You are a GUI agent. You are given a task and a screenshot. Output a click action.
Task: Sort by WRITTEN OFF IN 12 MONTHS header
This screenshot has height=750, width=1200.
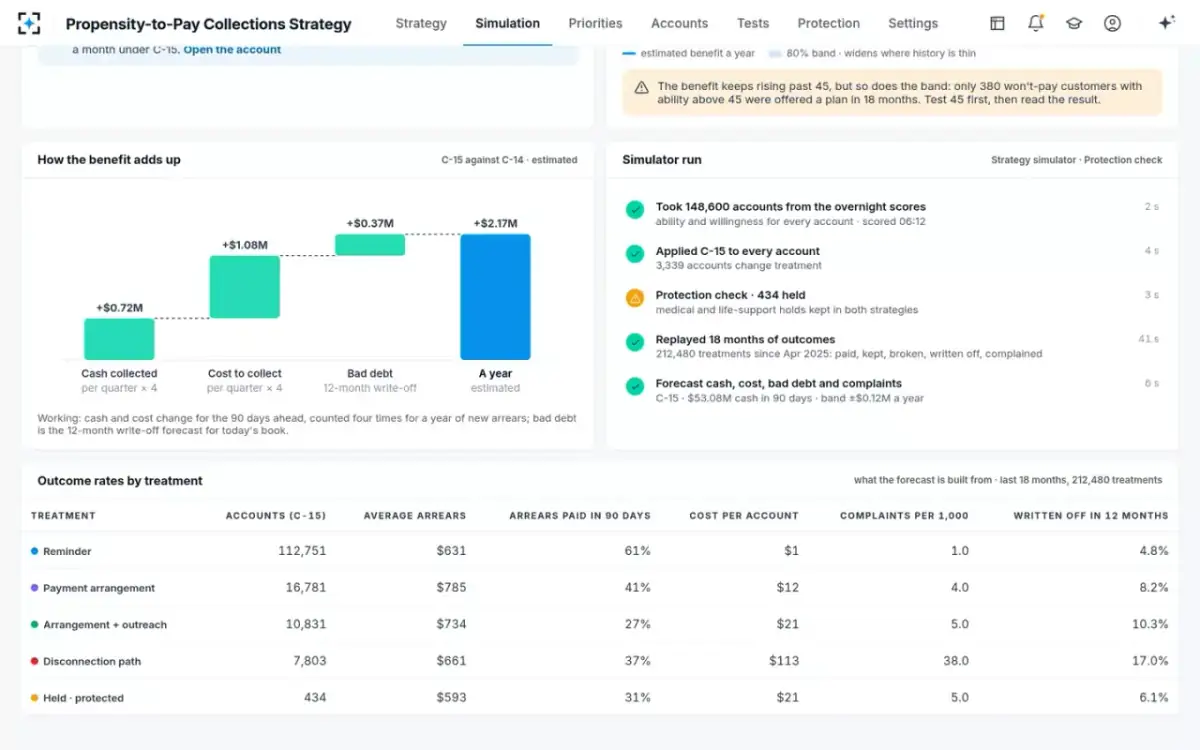[1090, 516]
